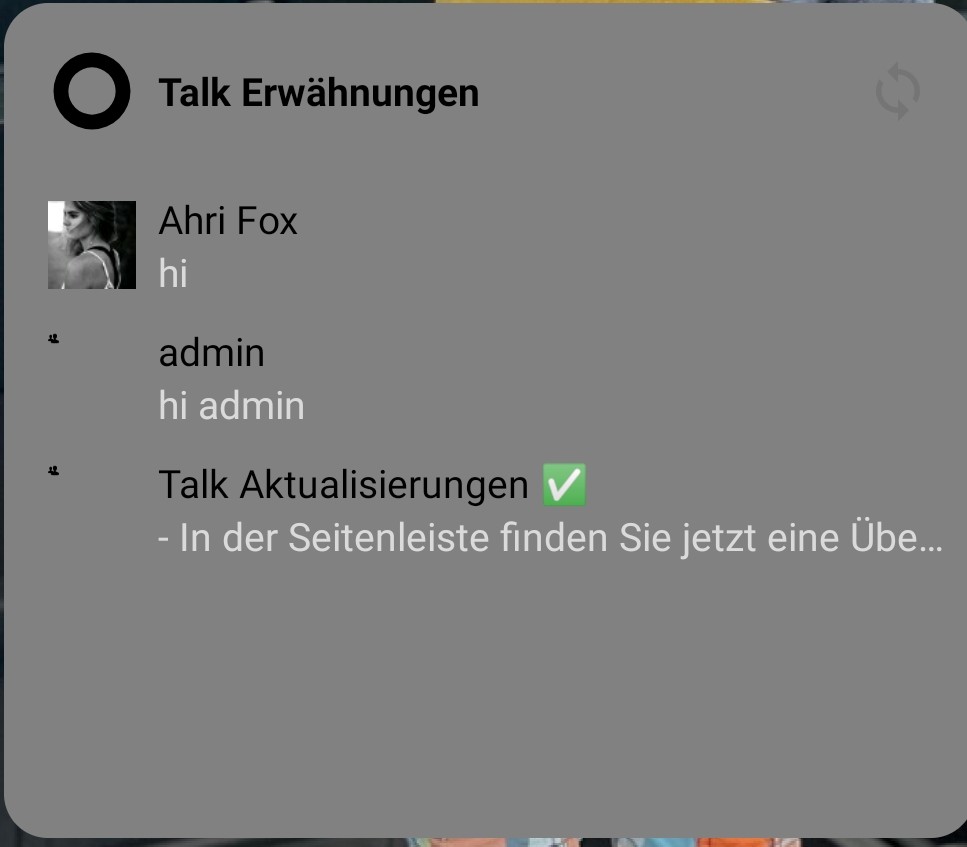Tap the "hi admin" message preview
Viewport: 967px width, 847px height.
(x=231, y=406)
